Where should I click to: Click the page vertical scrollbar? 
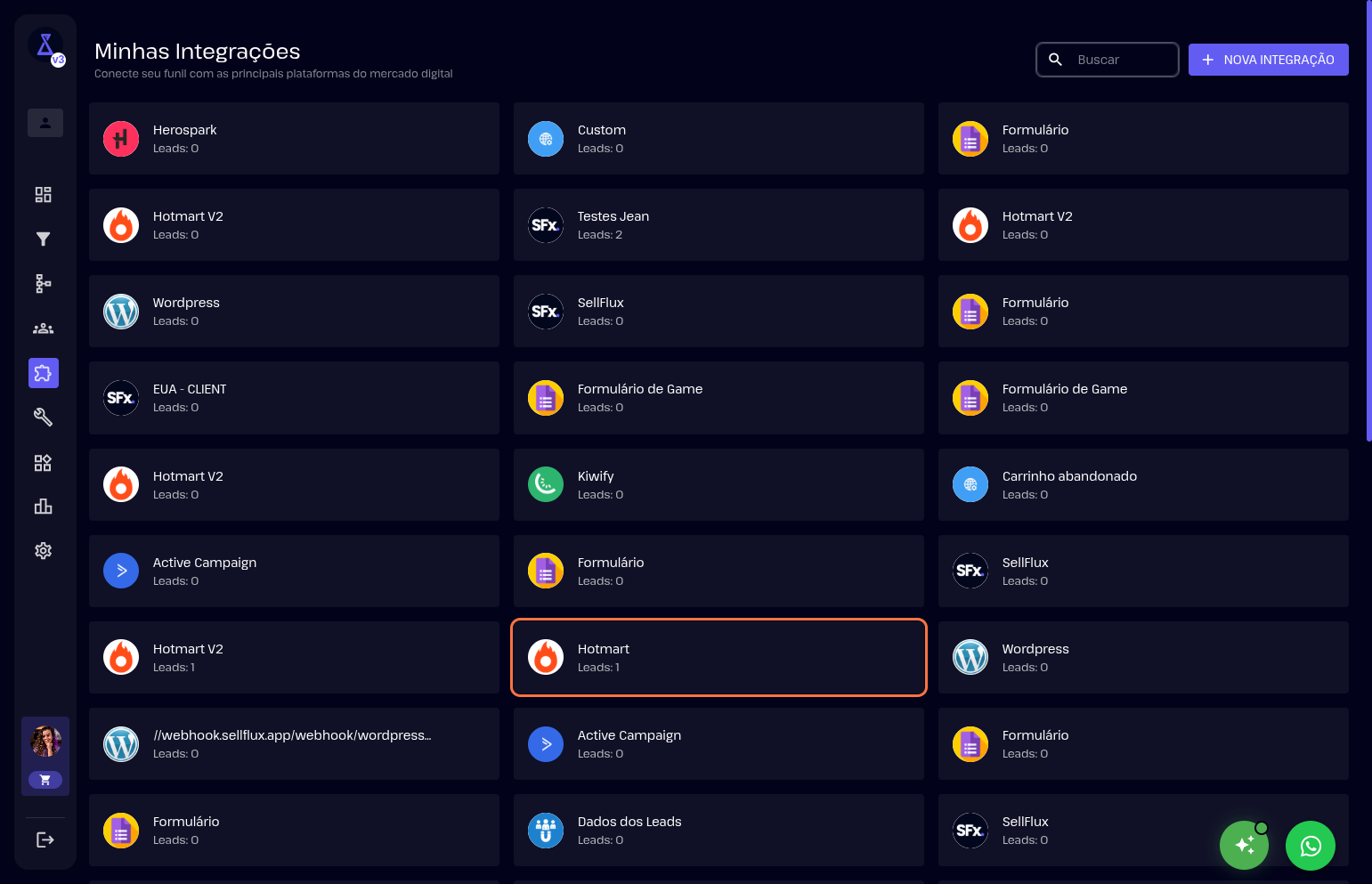1368,223
